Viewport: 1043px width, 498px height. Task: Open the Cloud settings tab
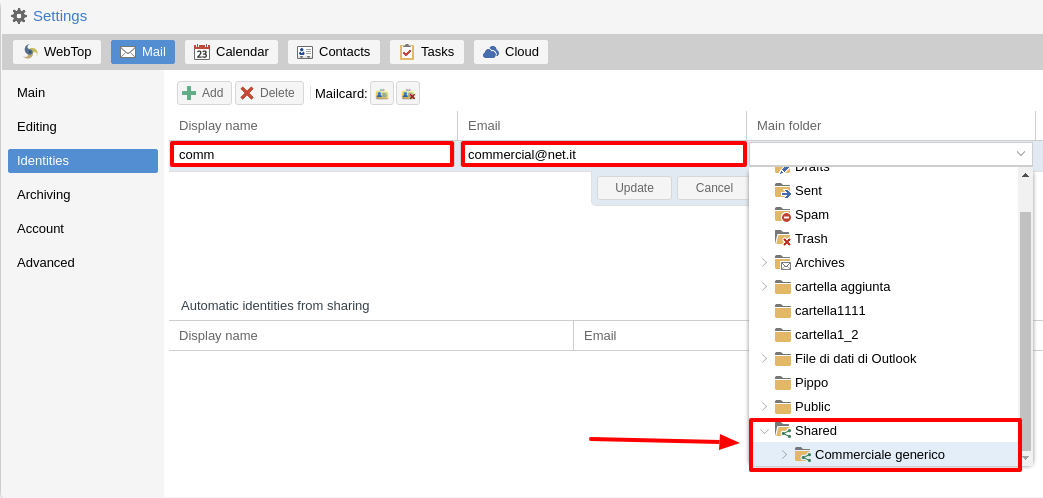pyautogui.click(x=511, y=52)
